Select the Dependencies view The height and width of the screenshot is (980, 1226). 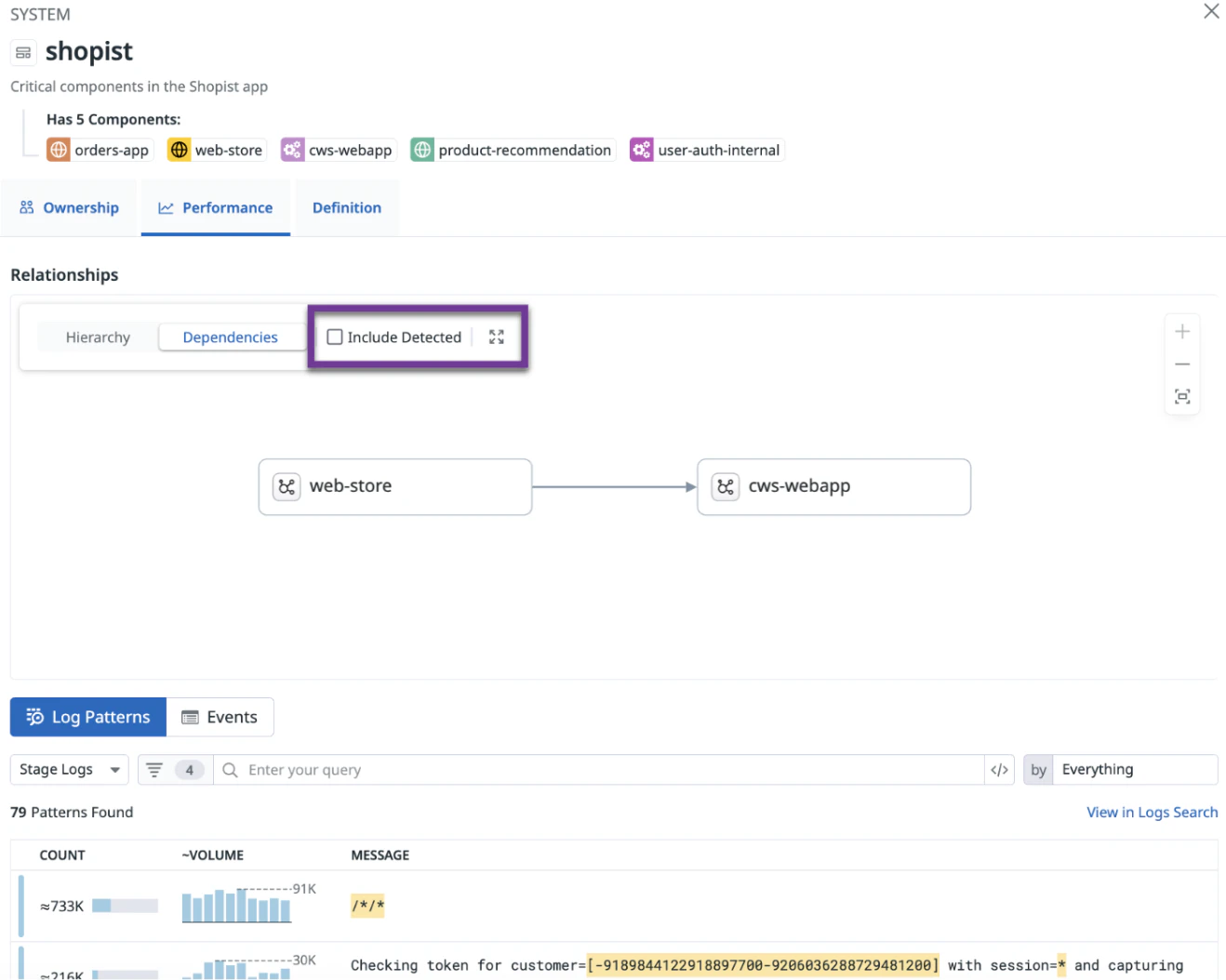231,338
